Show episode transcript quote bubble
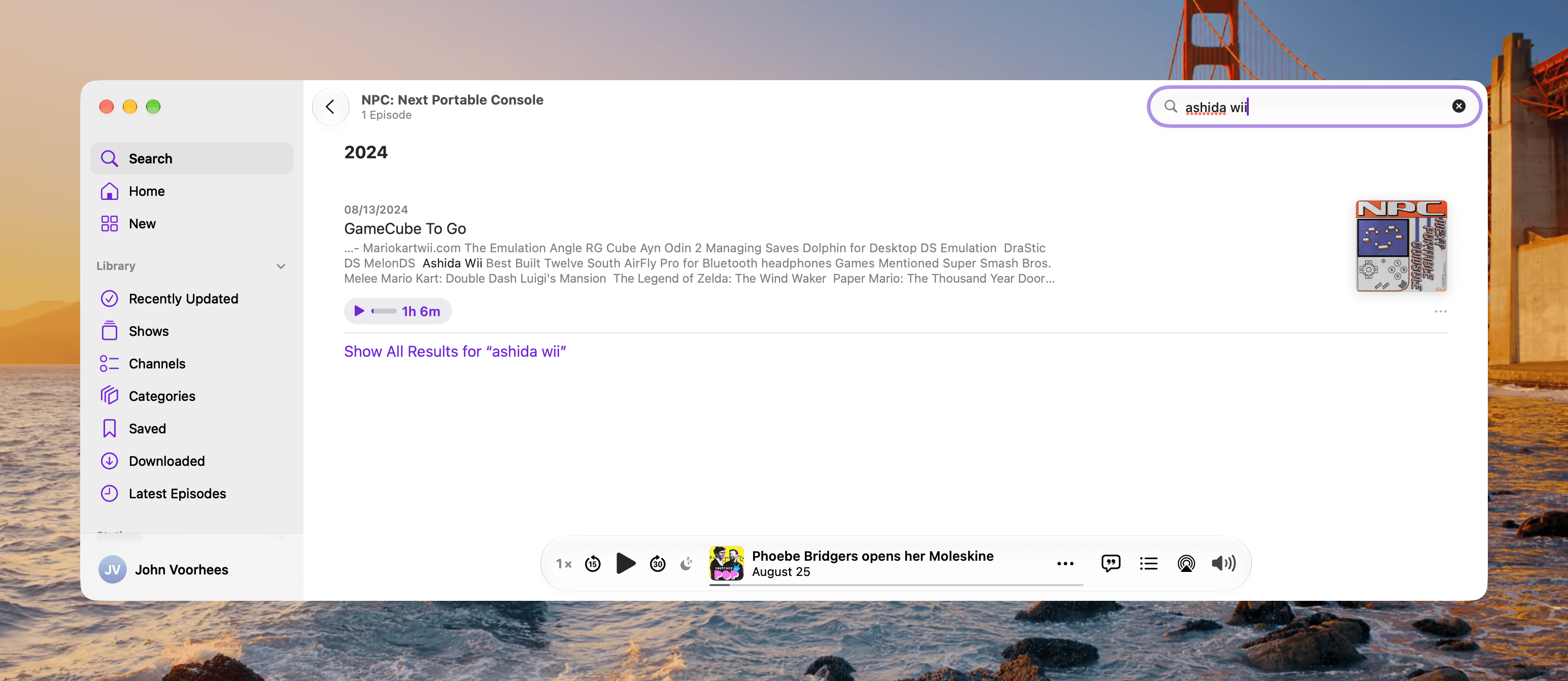Viewport: 1568px width, 681px height. pos(1111,564)
